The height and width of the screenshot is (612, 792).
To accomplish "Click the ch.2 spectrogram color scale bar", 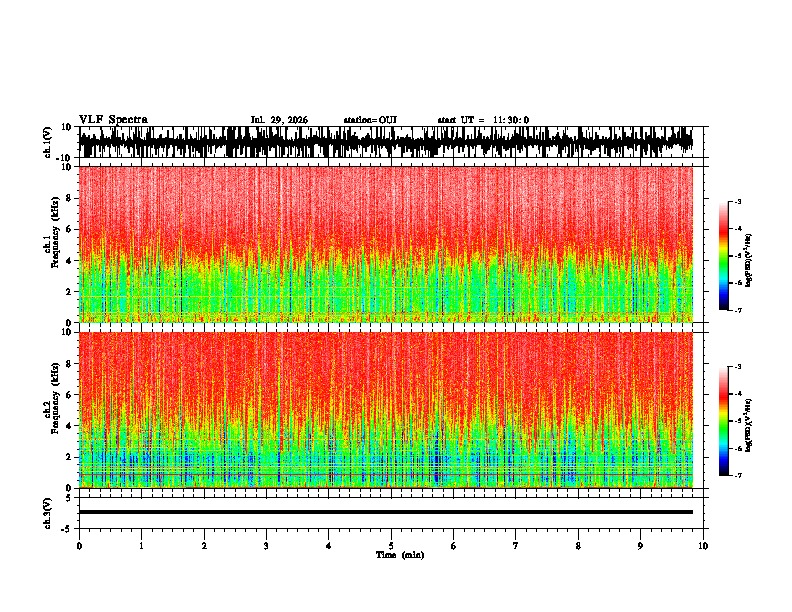I will pyautogui.click(x=723, y=421).
